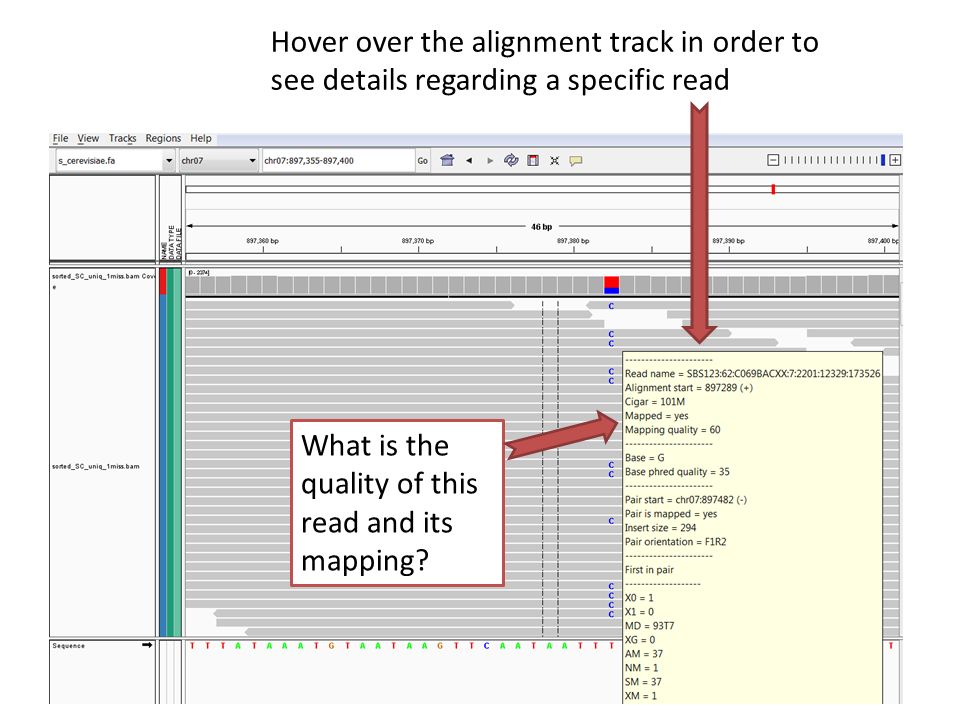
Task: Select the sorted_SC_uniq_1miss.bam alignment track name
Action: 96,467
